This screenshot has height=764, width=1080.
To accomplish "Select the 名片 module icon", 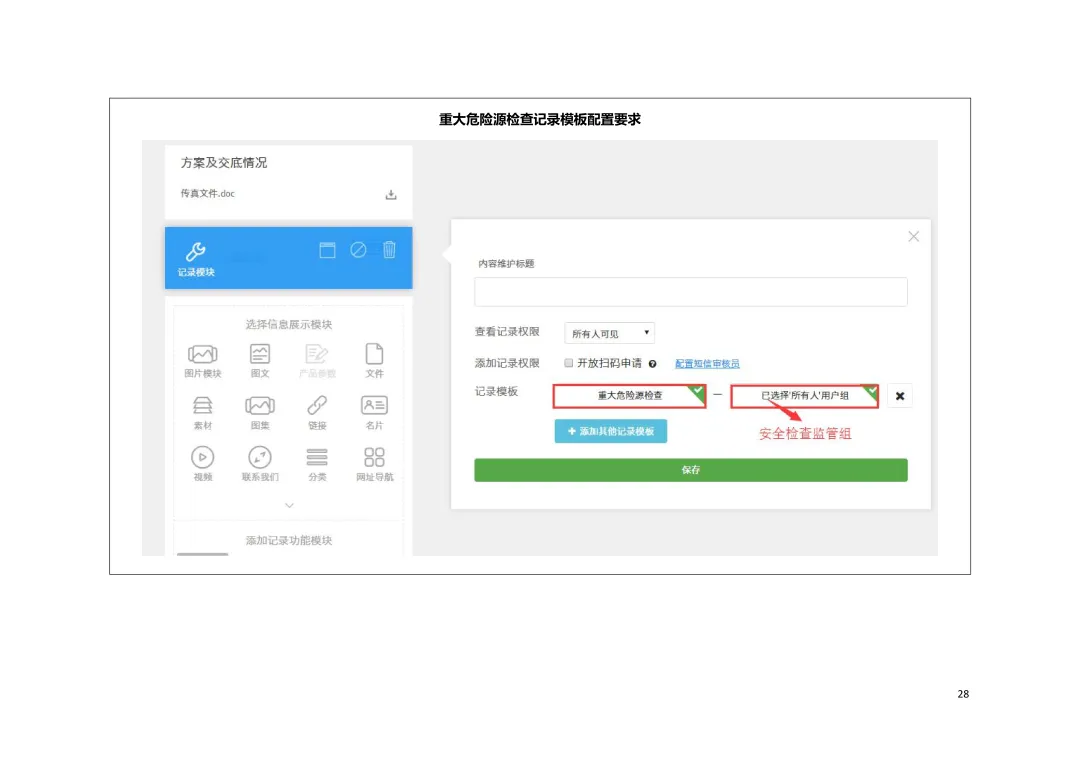I will [x=374, y=405].
